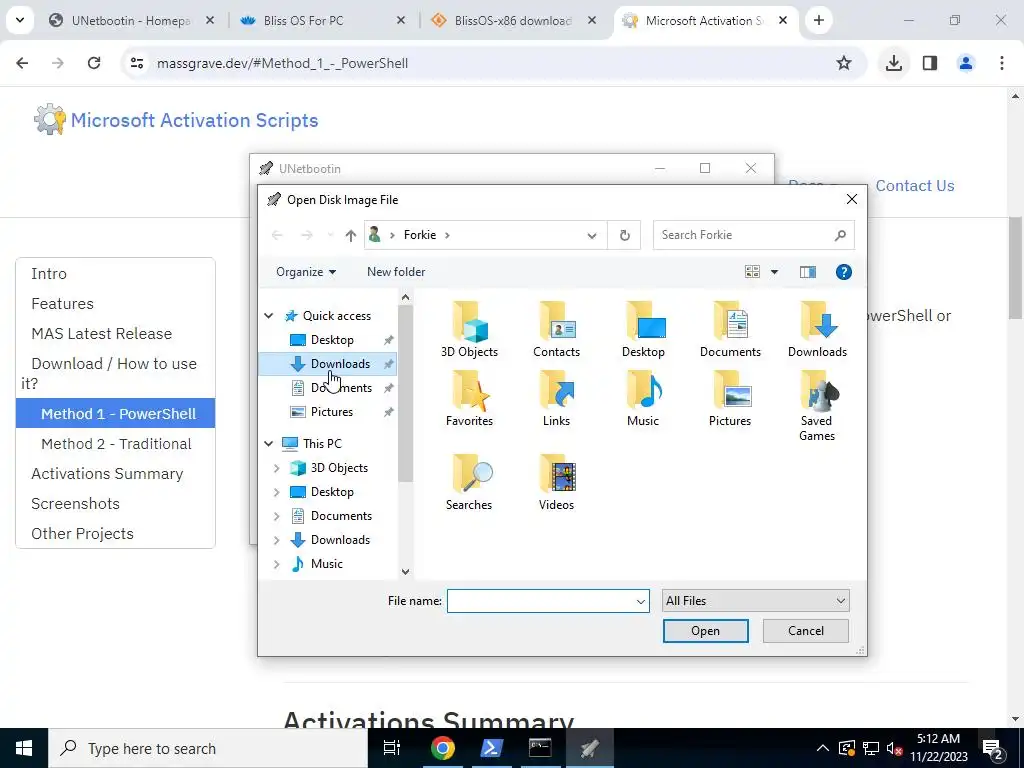Expand Music under This PC
Image resolution: width=1024 pixels, height=768 pixels.
276,564
